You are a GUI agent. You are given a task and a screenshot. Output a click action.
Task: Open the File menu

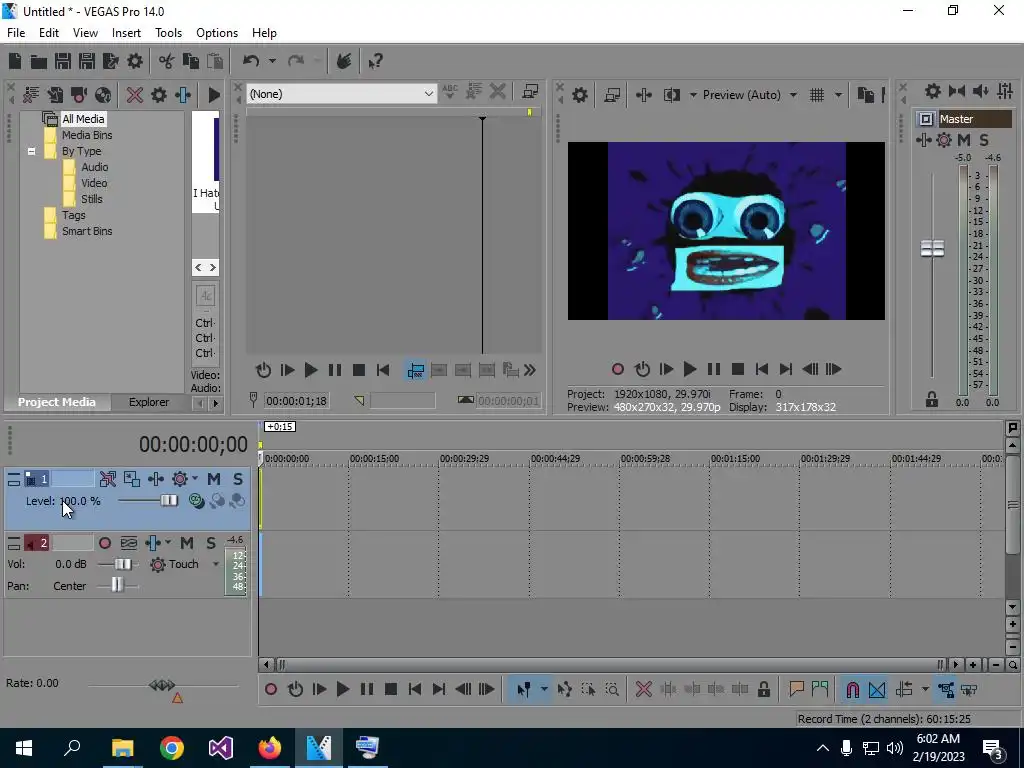(x=16, y=33)
